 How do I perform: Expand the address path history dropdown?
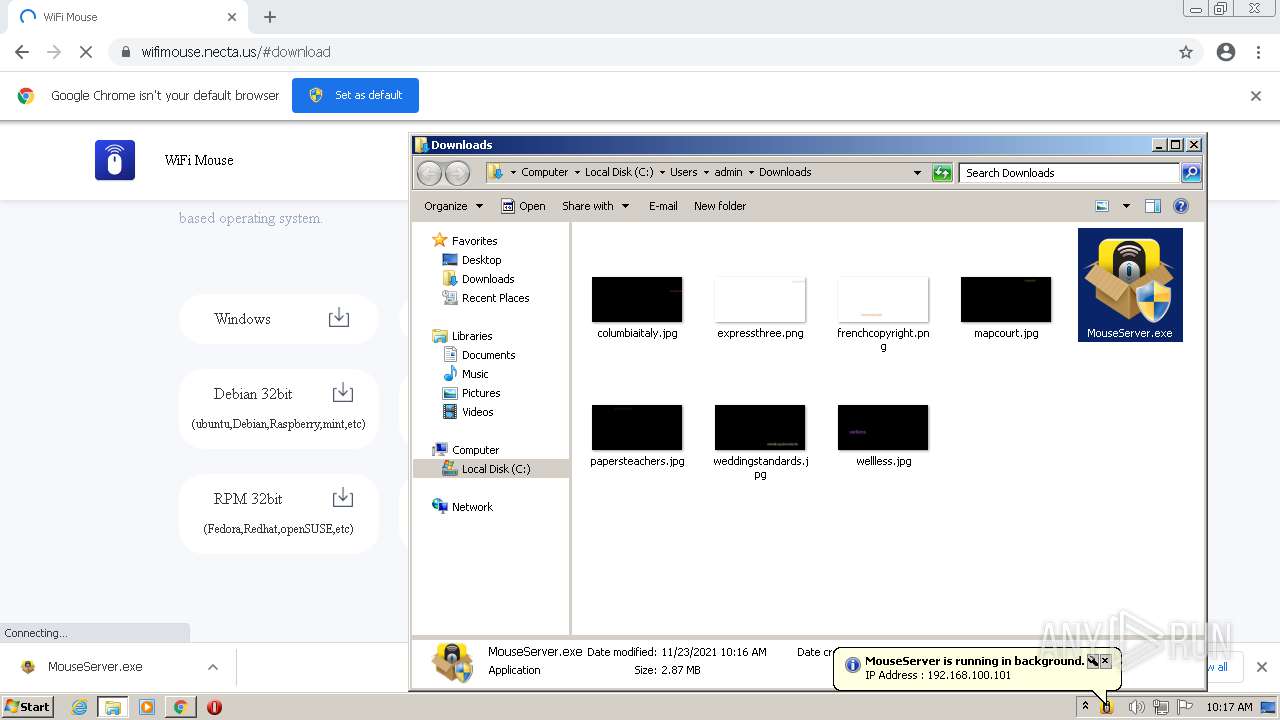pos(917,173)
